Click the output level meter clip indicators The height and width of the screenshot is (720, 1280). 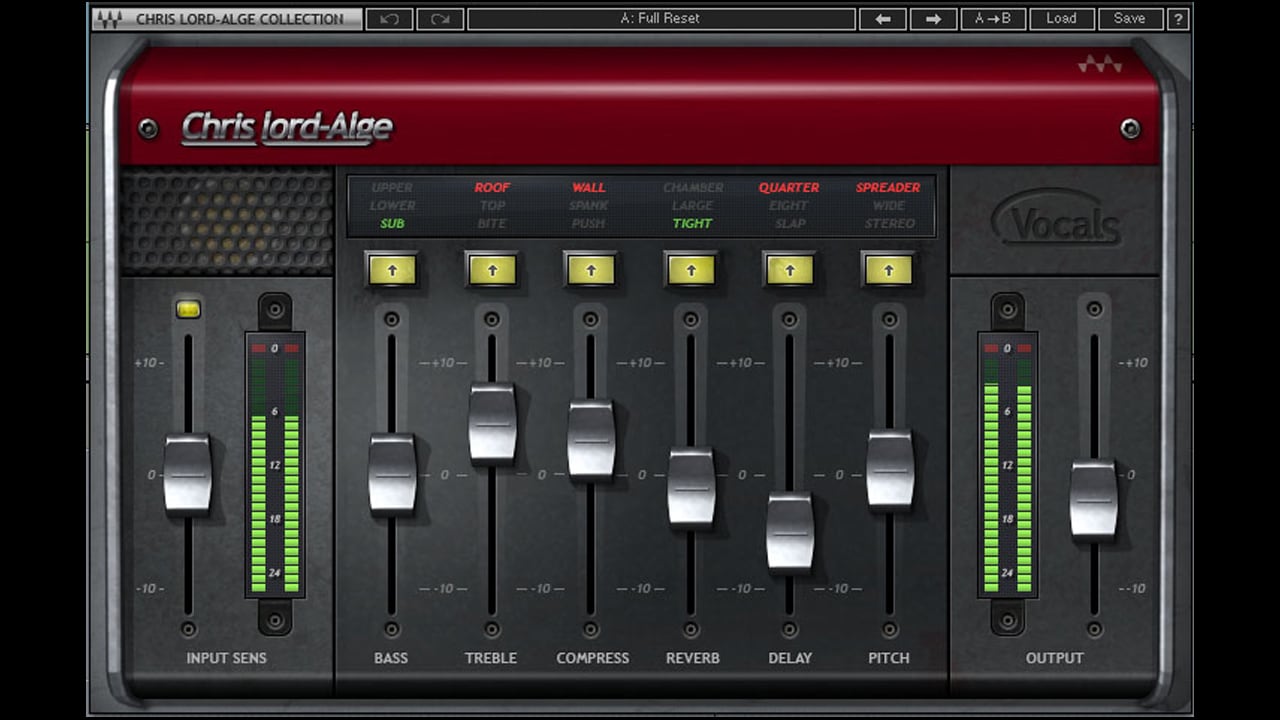coord(1007,348)
